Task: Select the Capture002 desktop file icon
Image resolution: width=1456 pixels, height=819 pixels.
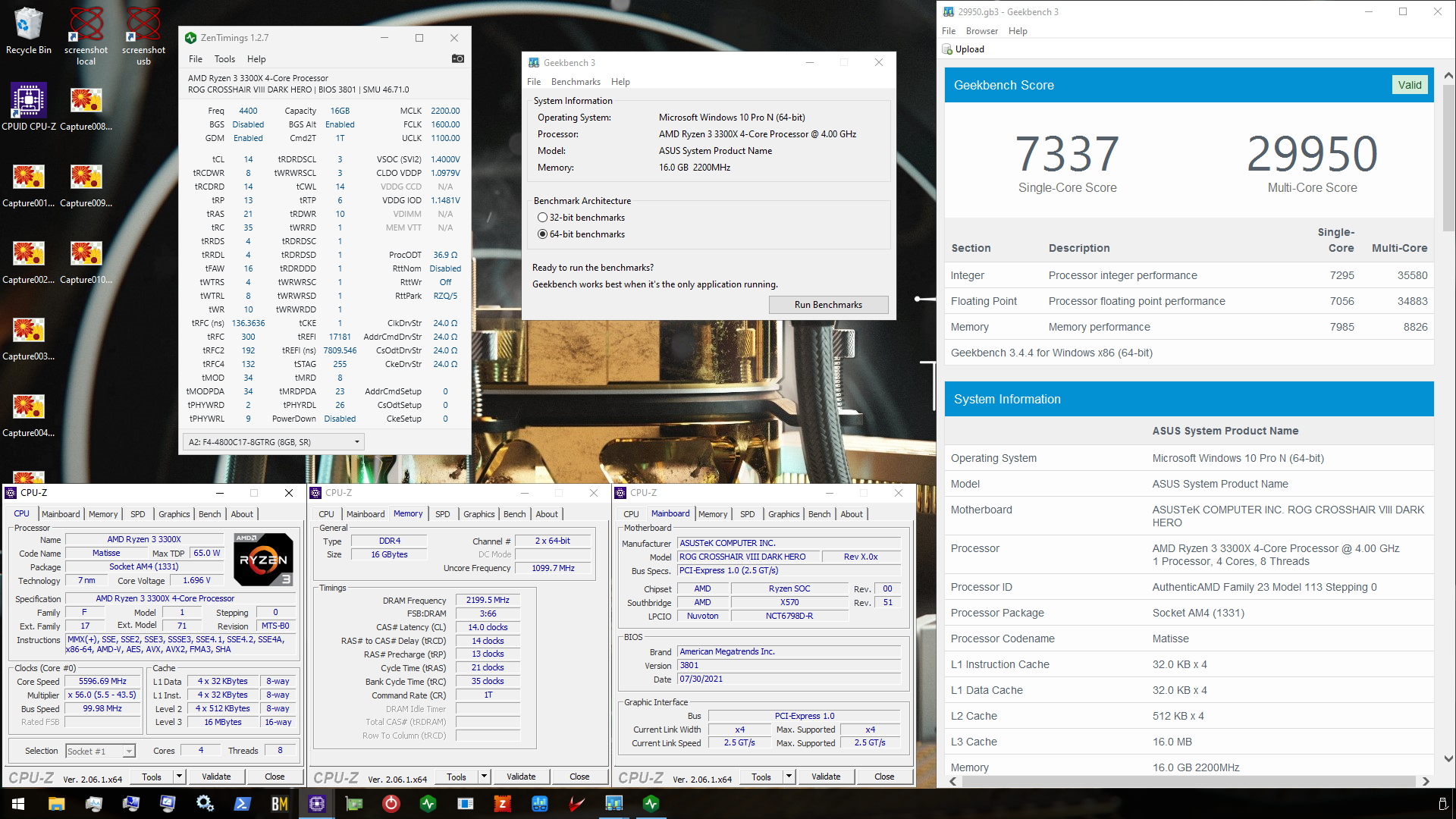Action: 29,260
